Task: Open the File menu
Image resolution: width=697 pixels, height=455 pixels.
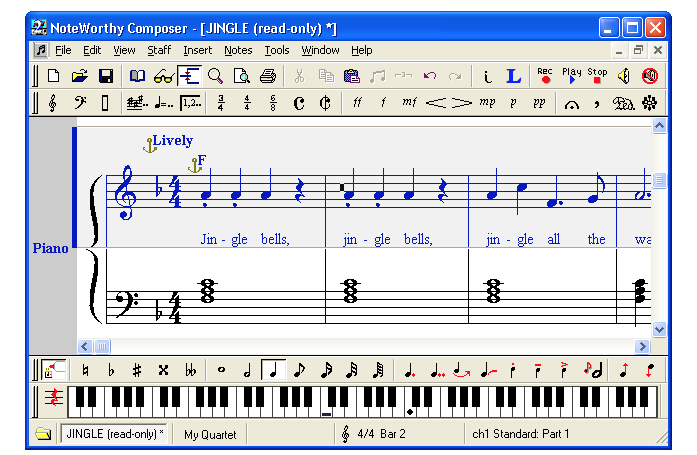Action: [63, 50]
